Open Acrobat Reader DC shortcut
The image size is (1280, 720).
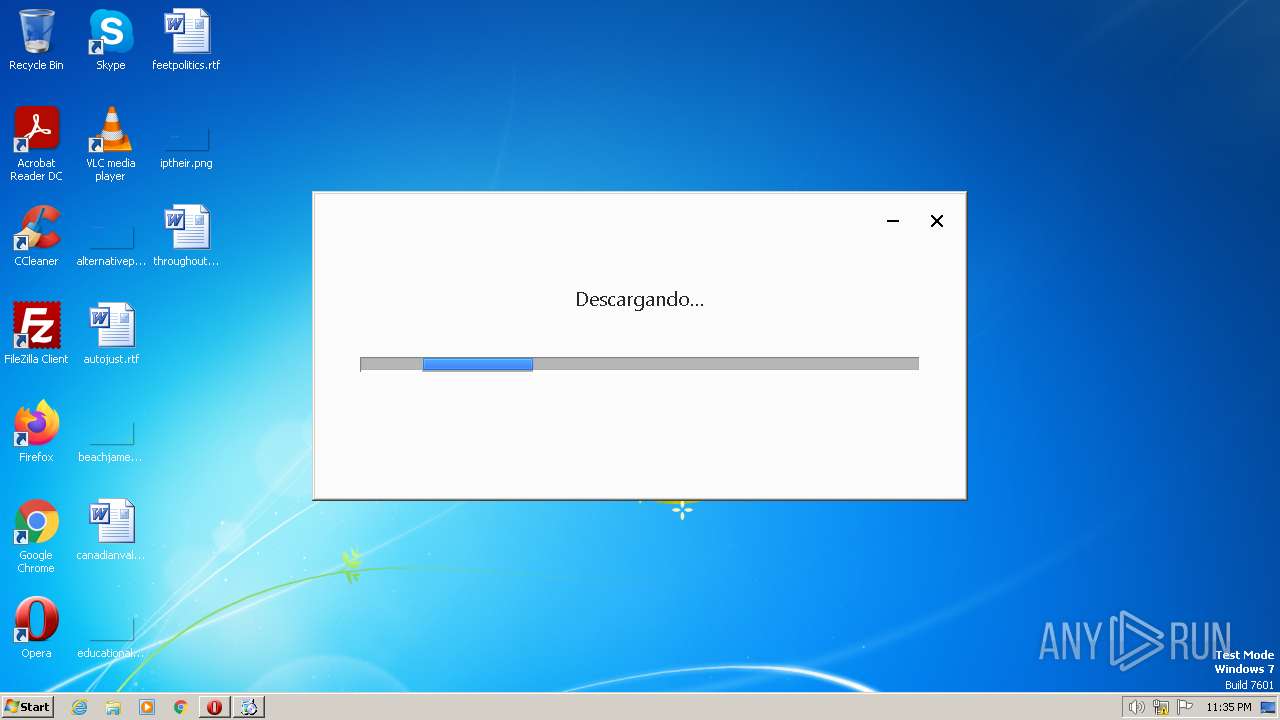click(x=36, y=144)
